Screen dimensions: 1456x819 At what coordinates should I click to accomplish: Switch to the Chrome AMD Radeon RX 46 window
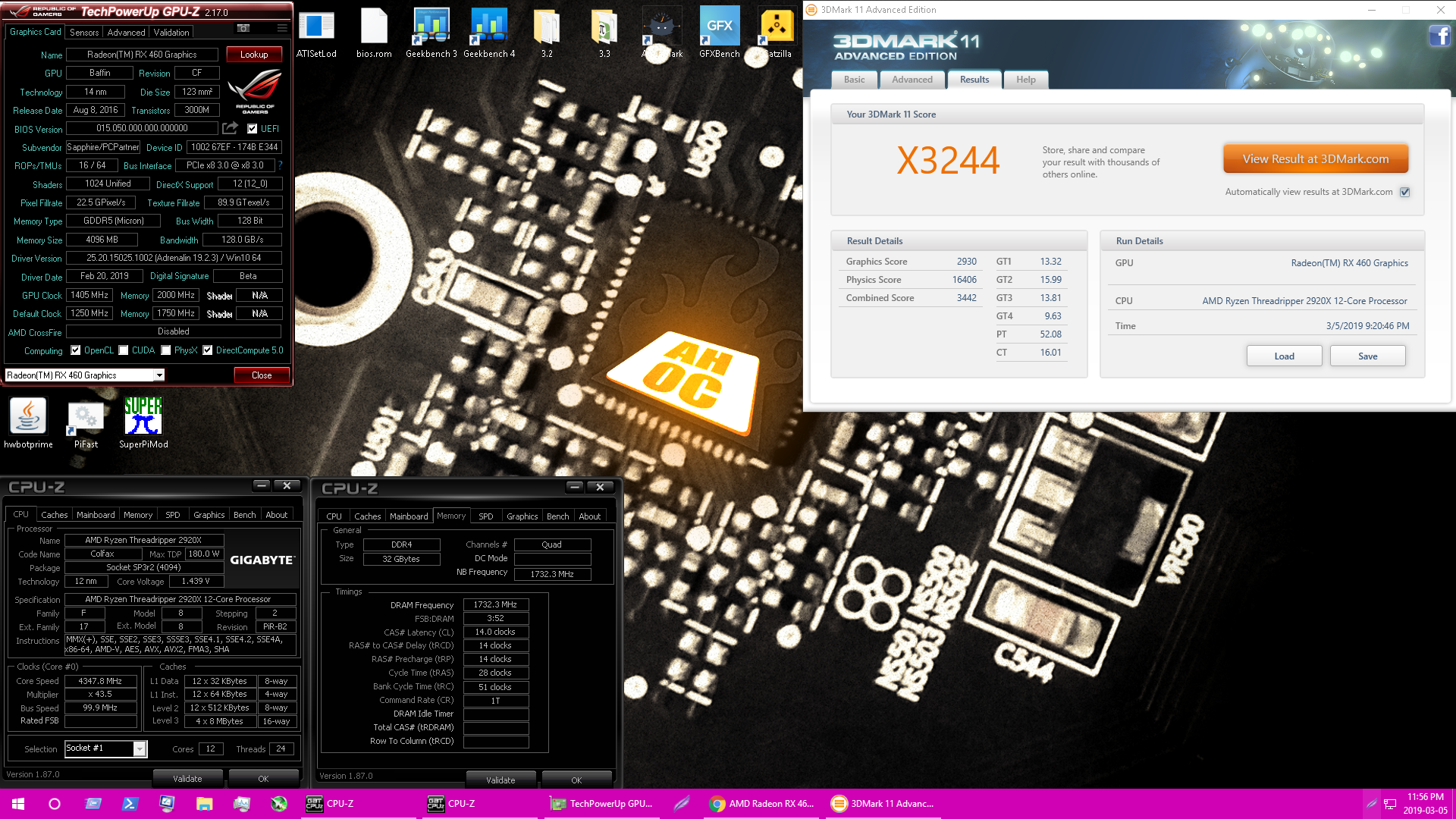click(761, 804)
